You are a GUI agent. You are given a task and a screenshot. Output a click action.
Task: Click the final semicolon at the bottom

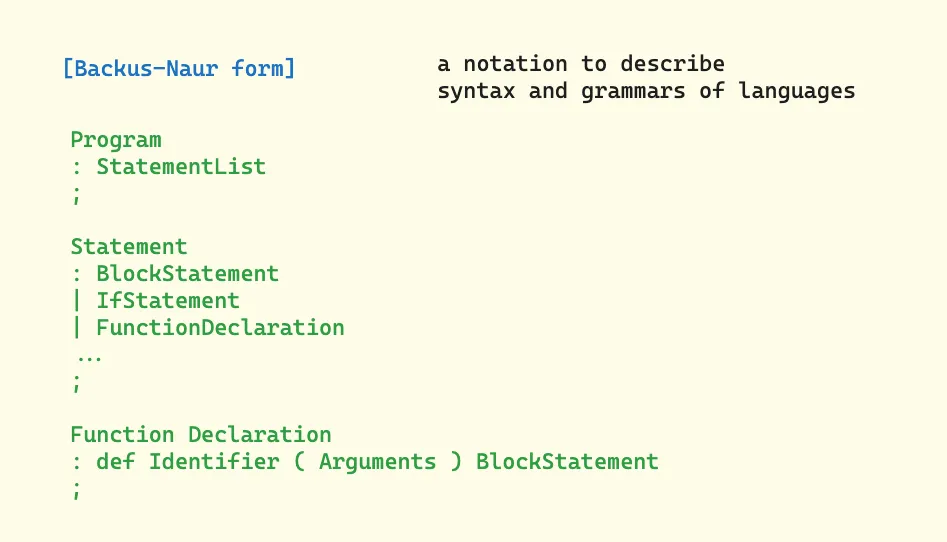[x=75, y=490]
